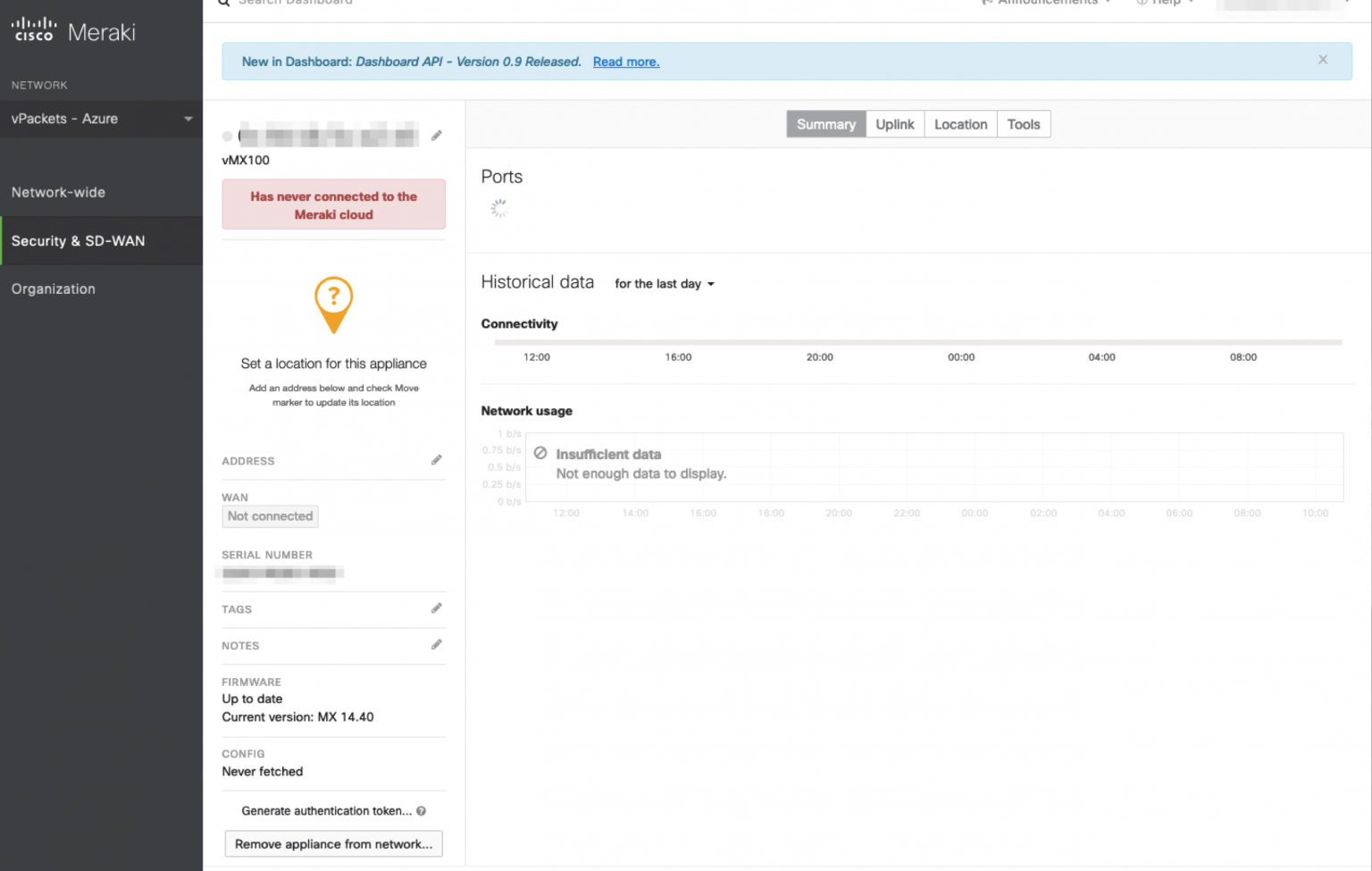1372x871 pixels.
Task: Edit Tags using the pencil icon
Action: (x=437, y=607)
